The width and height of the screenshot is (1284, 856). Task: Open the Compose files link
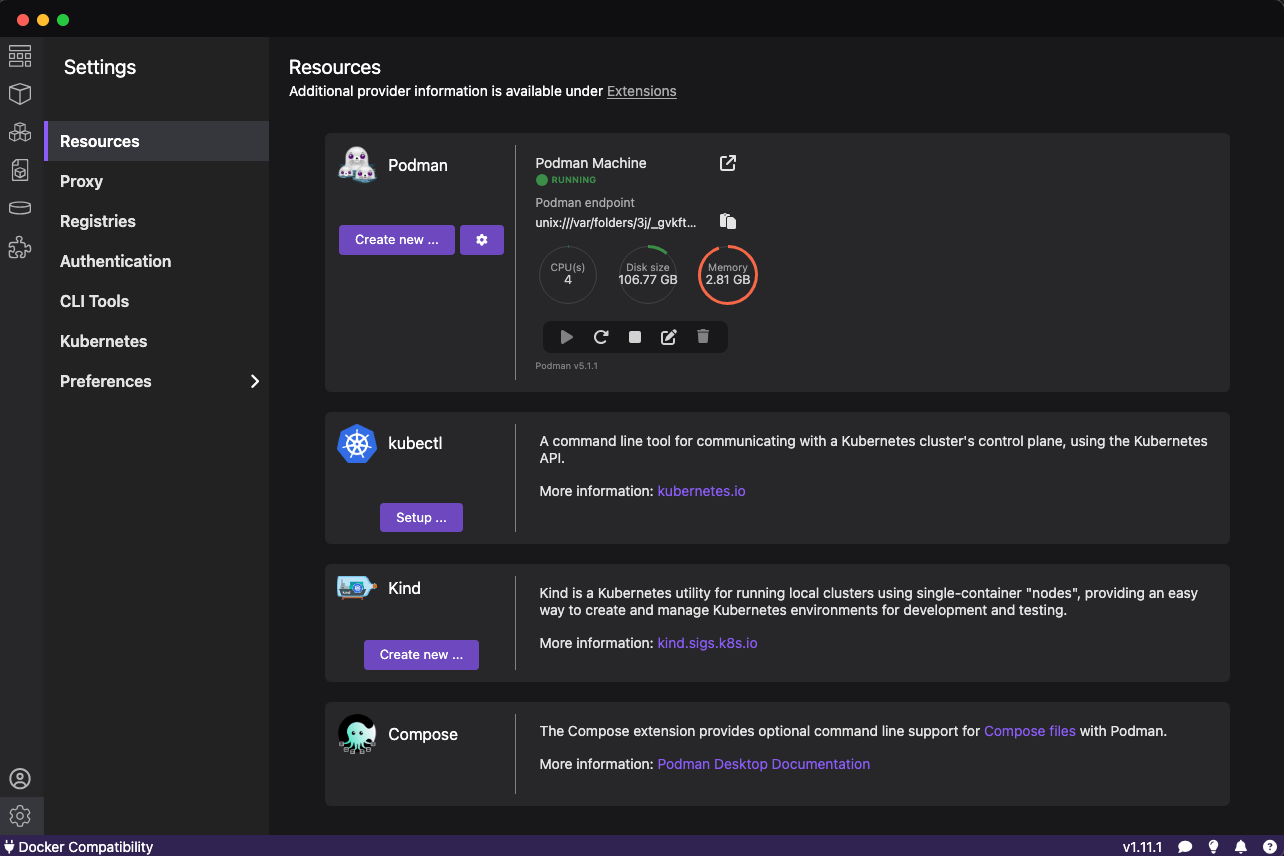coord(1030,731)
